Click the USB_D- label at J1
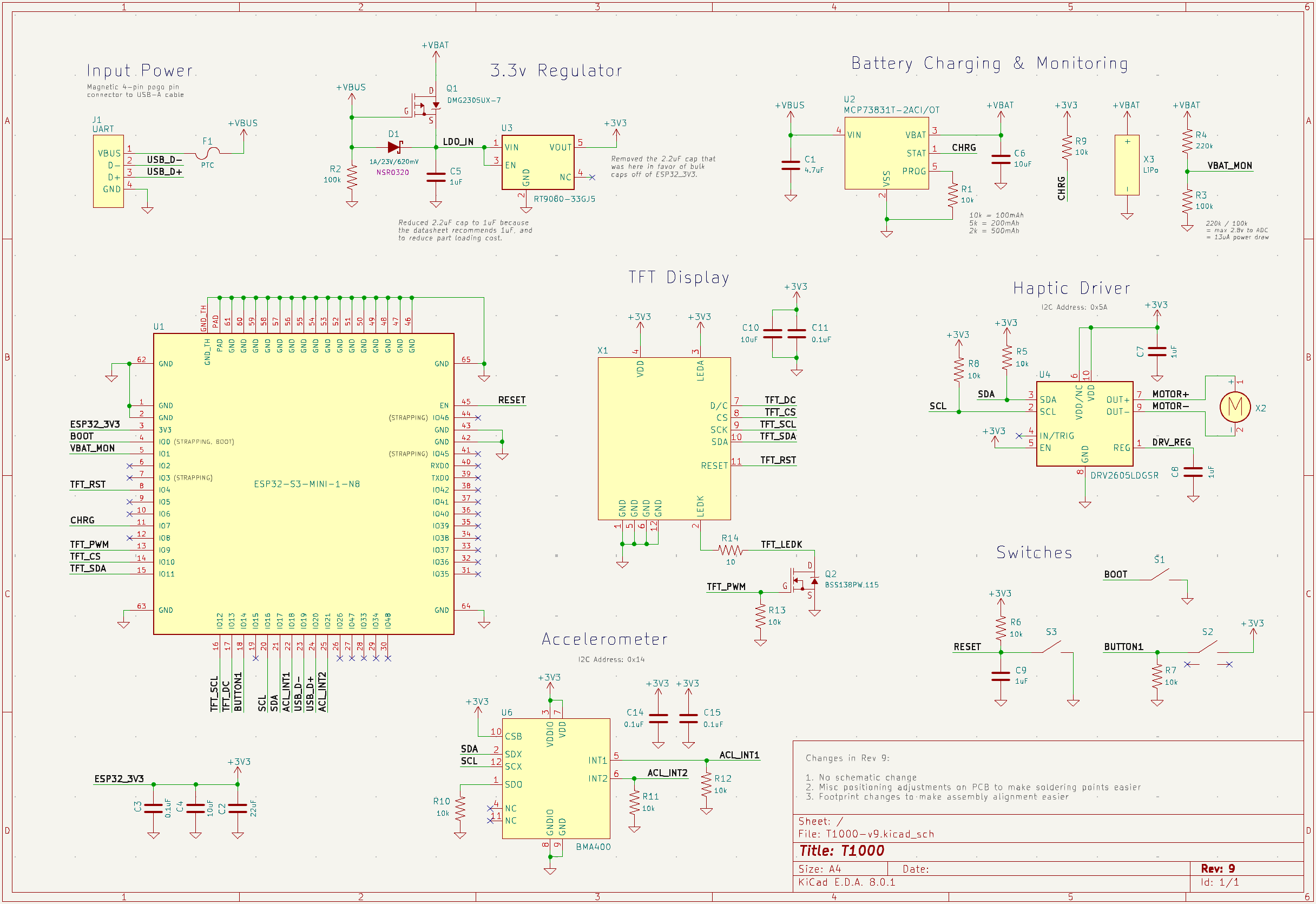1316x904 pixels. [164, 160]
